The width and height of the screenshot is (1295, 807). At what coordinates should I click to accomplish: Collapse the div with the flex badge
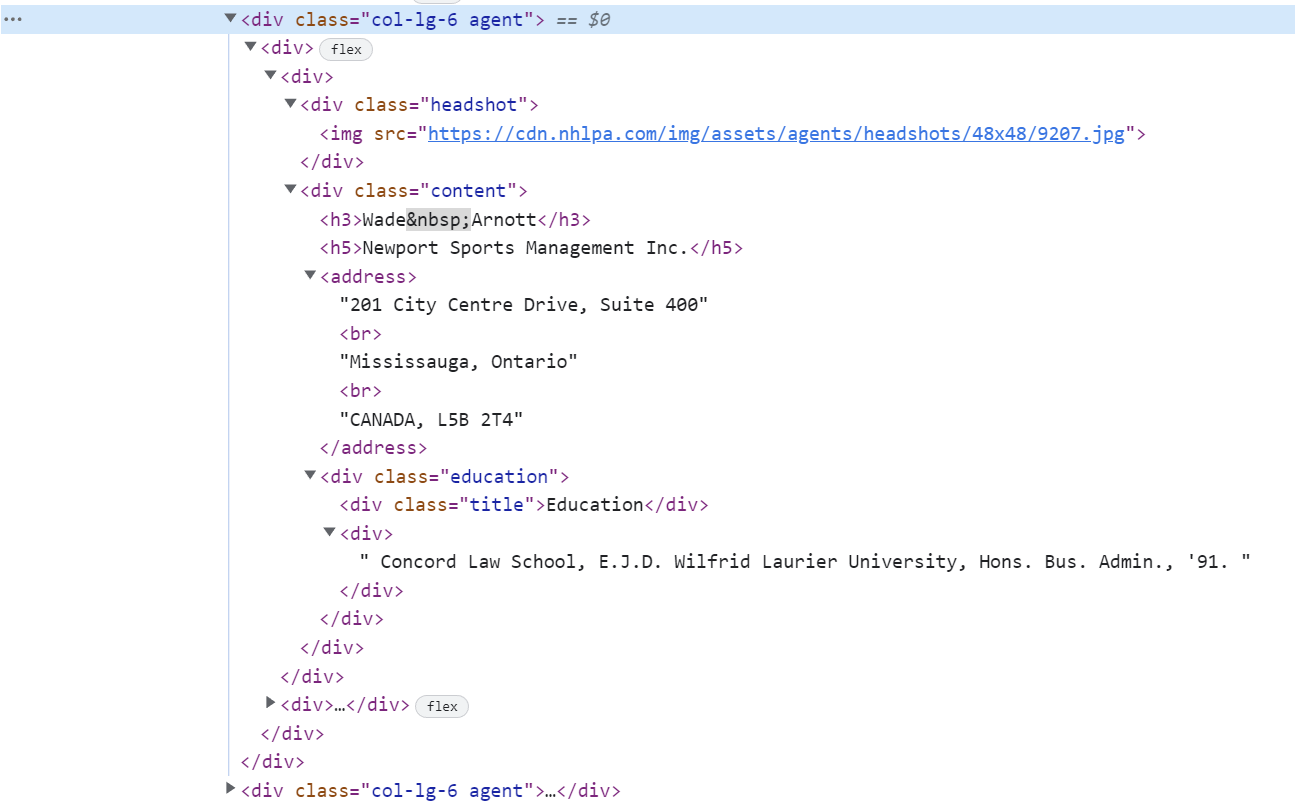pos(251,47)
